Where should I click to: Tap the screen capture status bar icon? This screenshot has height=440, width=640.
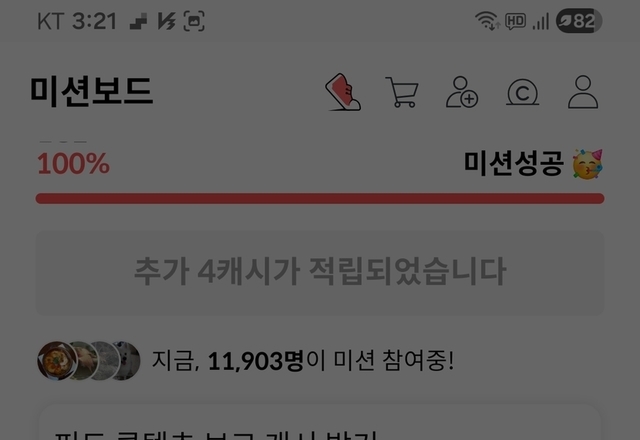pyautogui.click(x=194, y=21)
